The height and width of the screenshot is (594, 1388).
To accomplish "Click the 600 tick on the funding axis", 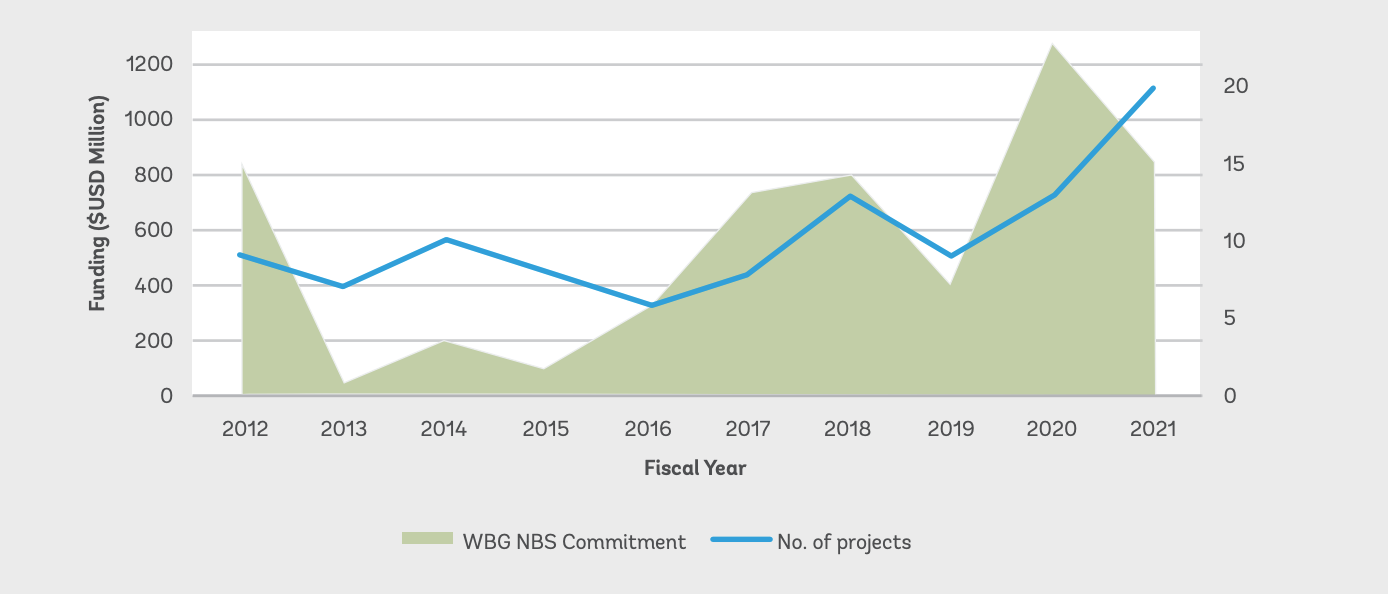I will click(156, 230).
